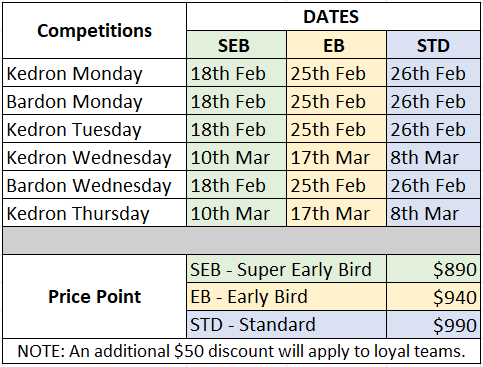
Task: Click the Kedron Tuesday cell
Action: 95,129
